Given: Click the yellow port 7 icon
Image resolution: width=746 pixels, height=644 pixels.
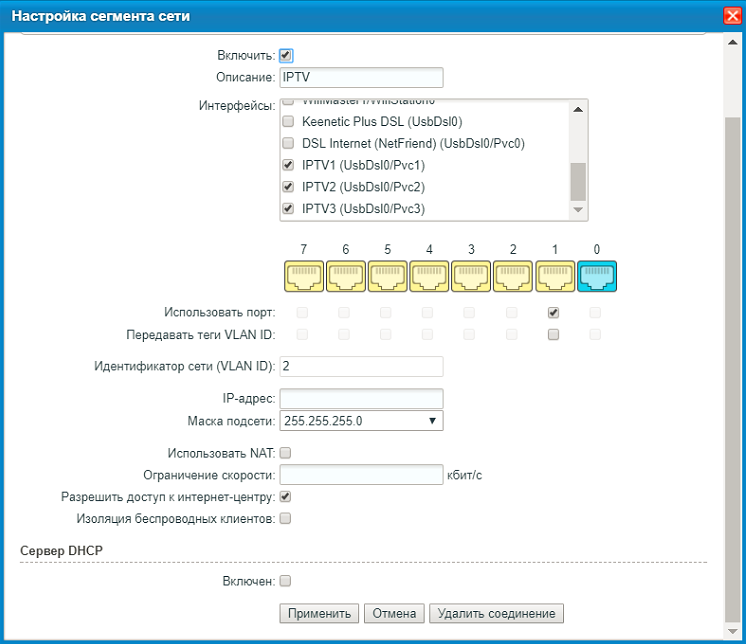Looking at the screenshot, I should point(302,277).
